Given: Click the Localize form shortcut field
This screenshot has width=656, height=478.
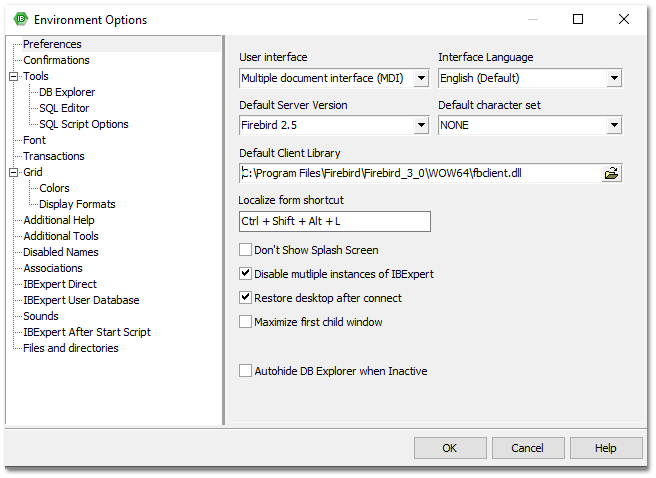Looking at the screenshot, I should coord(335,221).
